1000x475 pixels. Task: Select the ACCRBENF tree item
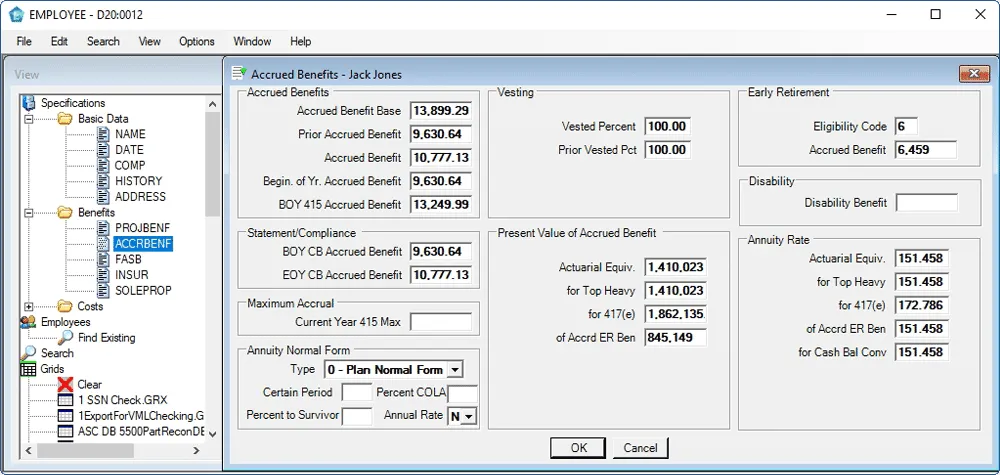coord(143,244)
